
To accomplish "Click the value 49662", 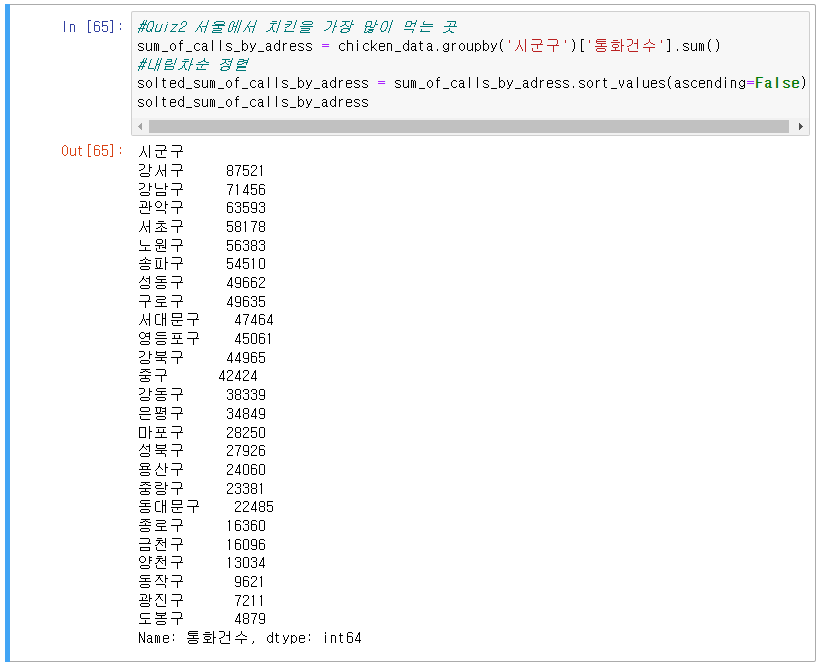I will (x=246, y=283).
